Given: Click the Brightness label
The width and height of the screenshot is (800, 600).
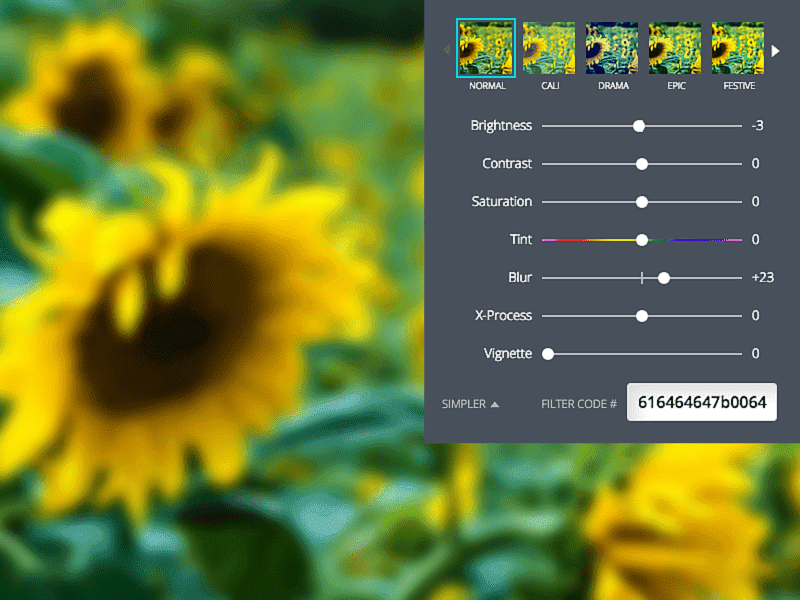Looking at the screenshot, I should pyautogui.click(x=500, y=125).
